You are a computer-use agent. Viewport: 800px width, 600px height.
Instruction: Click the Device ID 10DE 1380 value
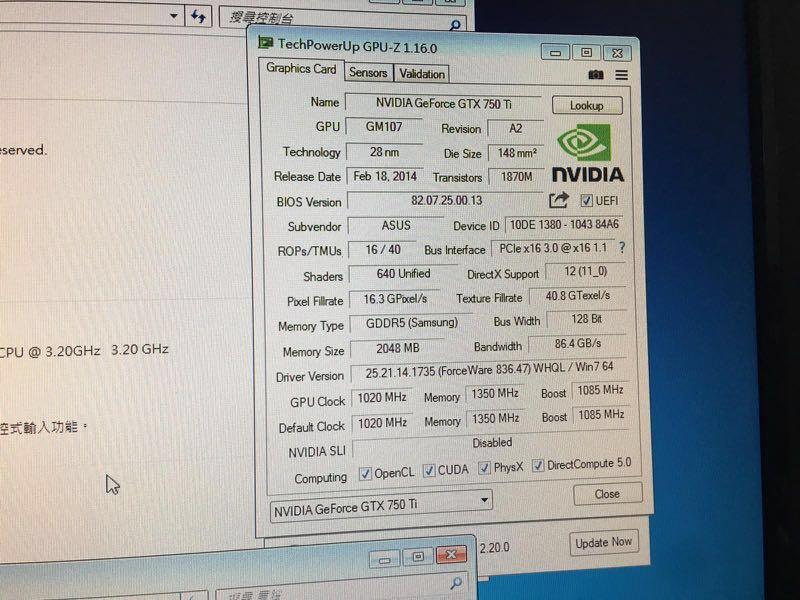coord(564,224)
